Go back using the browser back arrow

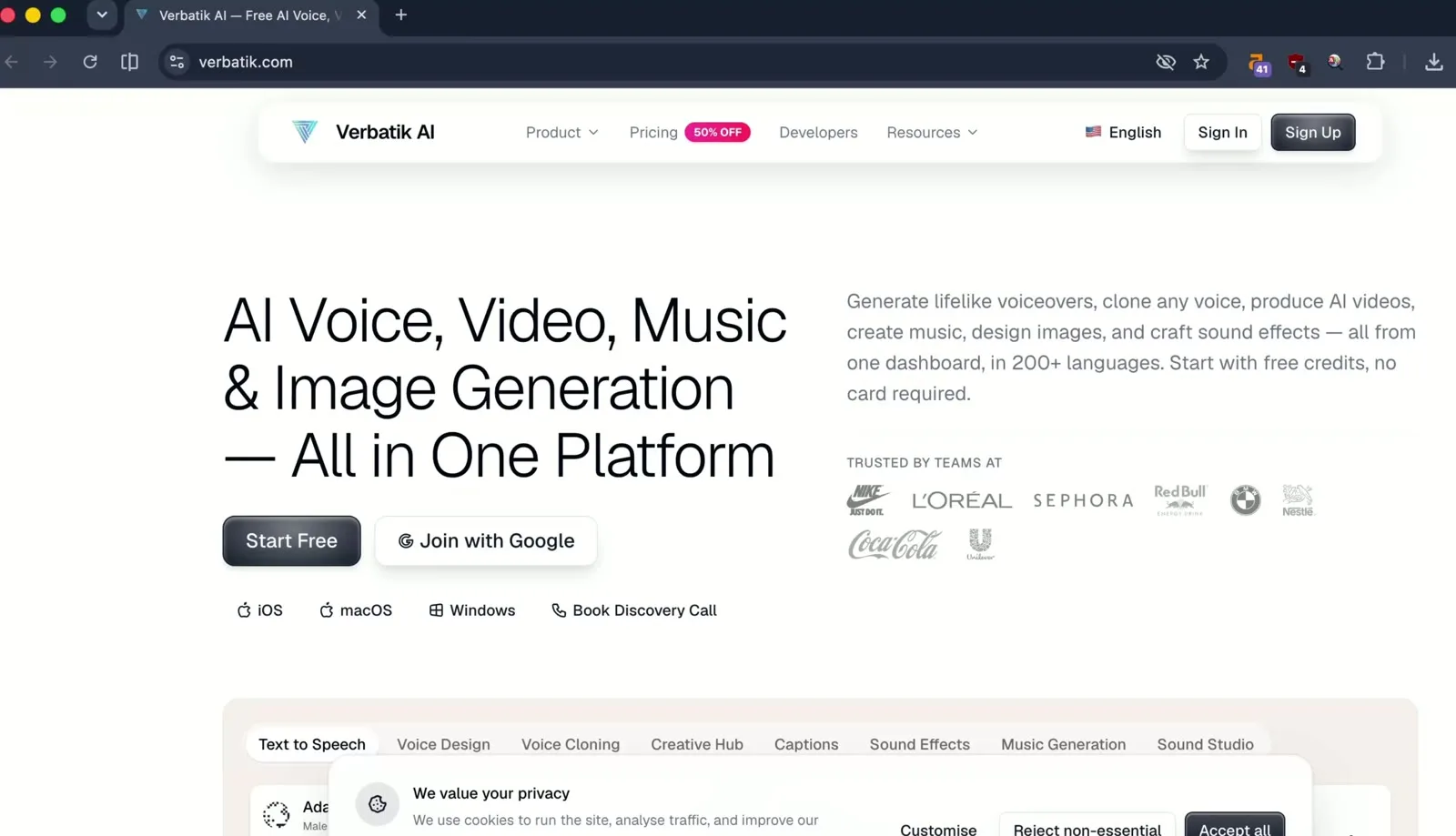[x=12, y=62]
